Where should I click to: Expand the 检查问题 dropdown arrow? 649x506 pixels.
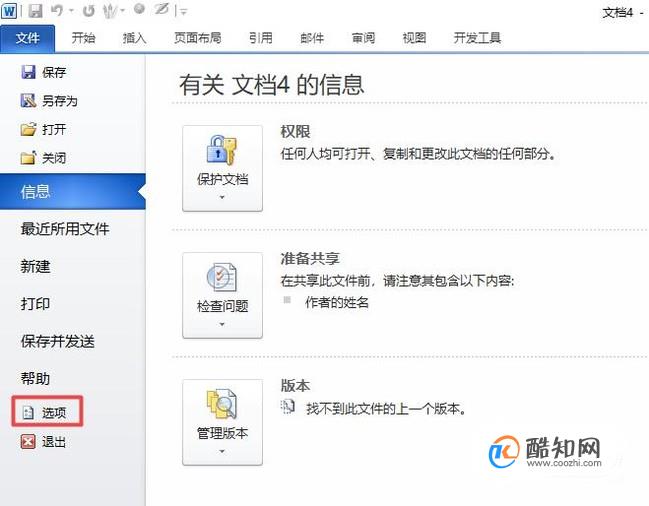coord(222,324)
